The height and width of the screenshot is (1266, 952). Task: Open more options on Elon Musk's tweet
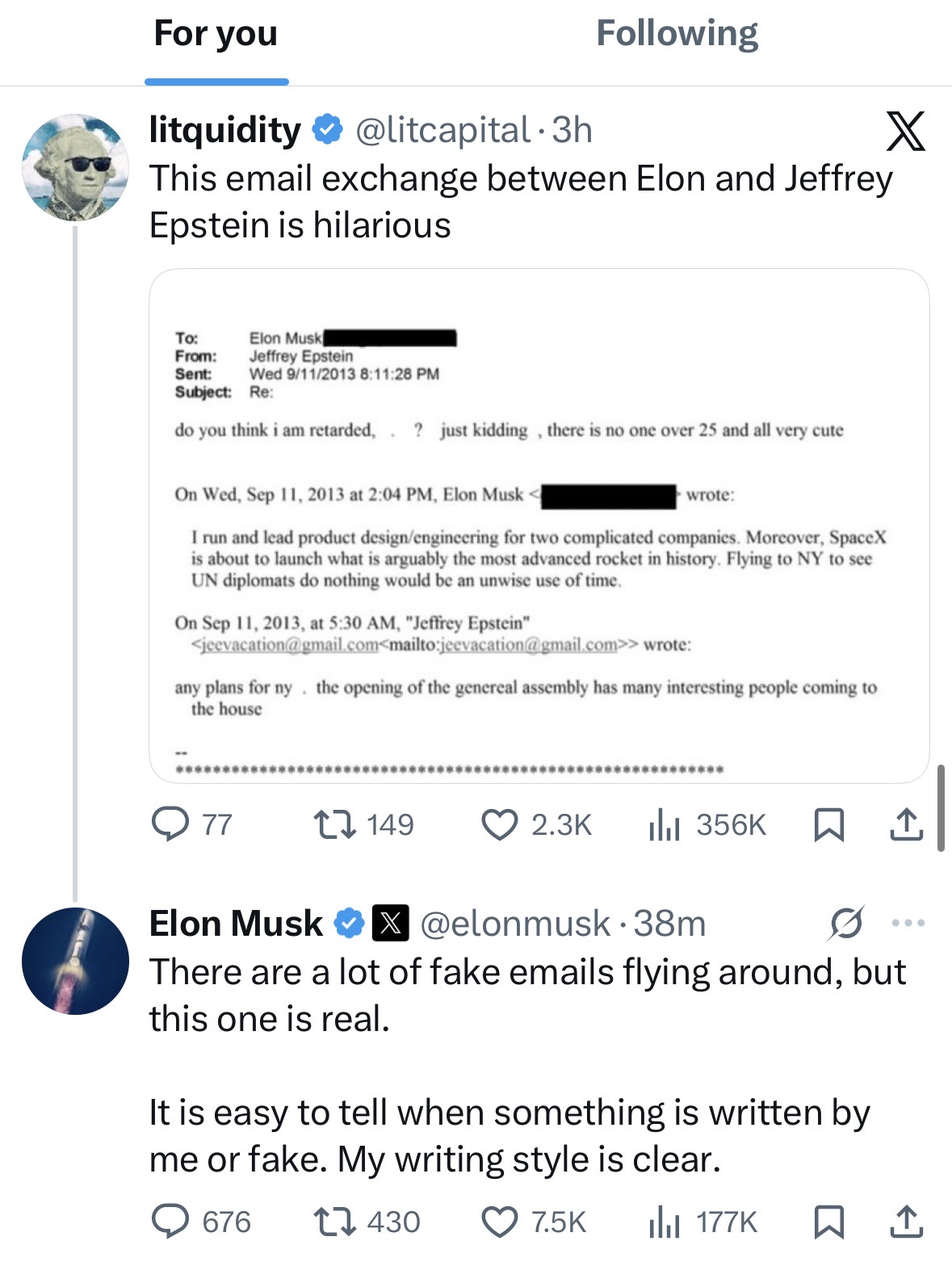(x=908, y=923)
